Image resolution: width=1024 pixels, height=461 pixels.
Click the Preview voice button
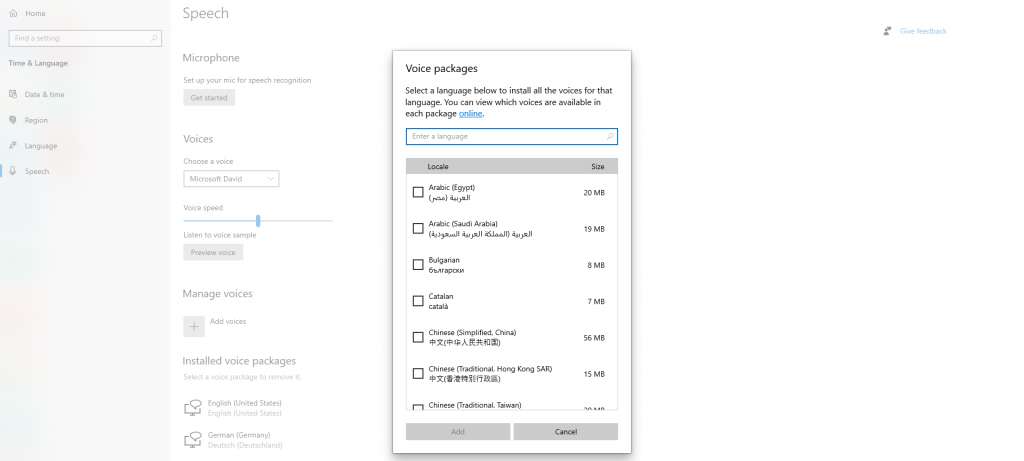click(213, 252)
